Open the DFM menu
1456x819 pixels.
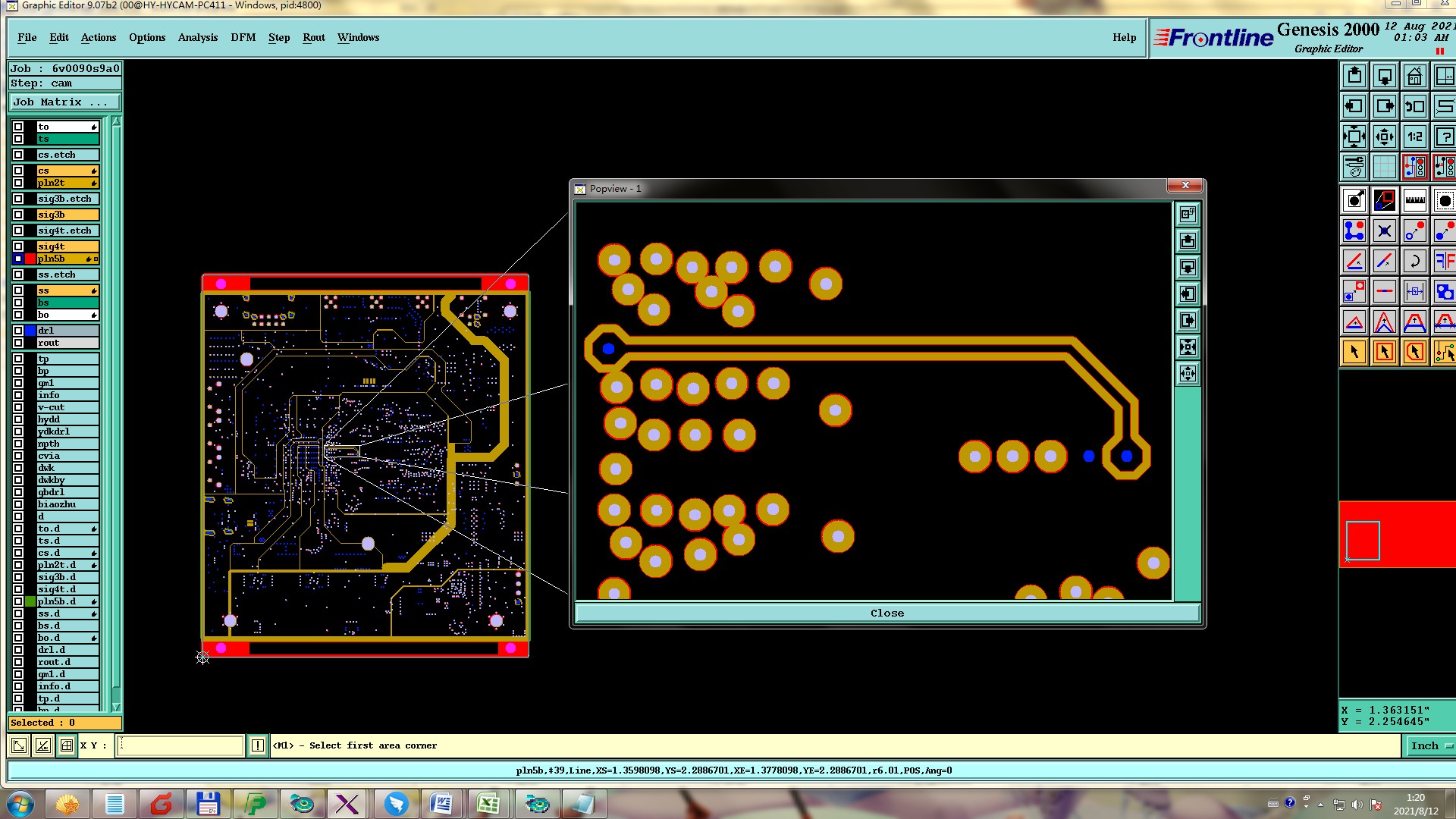[243, 37]
